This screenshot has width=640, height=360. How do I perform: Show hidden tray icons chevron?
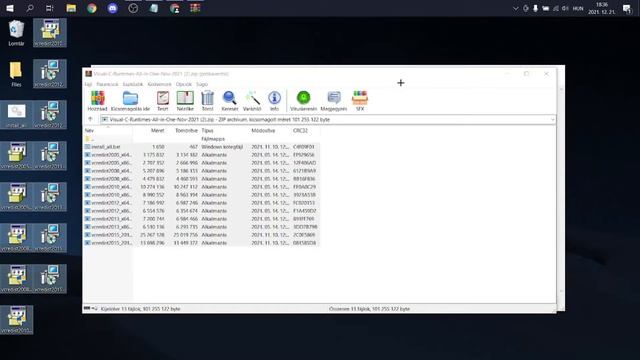click(x=516, y=8)
